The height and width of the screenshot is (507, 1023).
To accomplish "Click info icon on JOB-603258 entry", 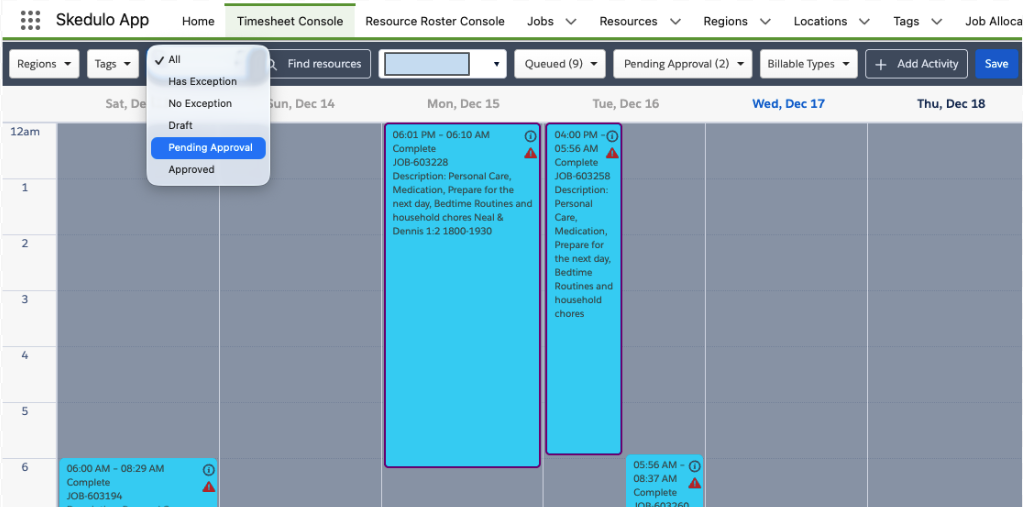I will click(x=612, y=136).
